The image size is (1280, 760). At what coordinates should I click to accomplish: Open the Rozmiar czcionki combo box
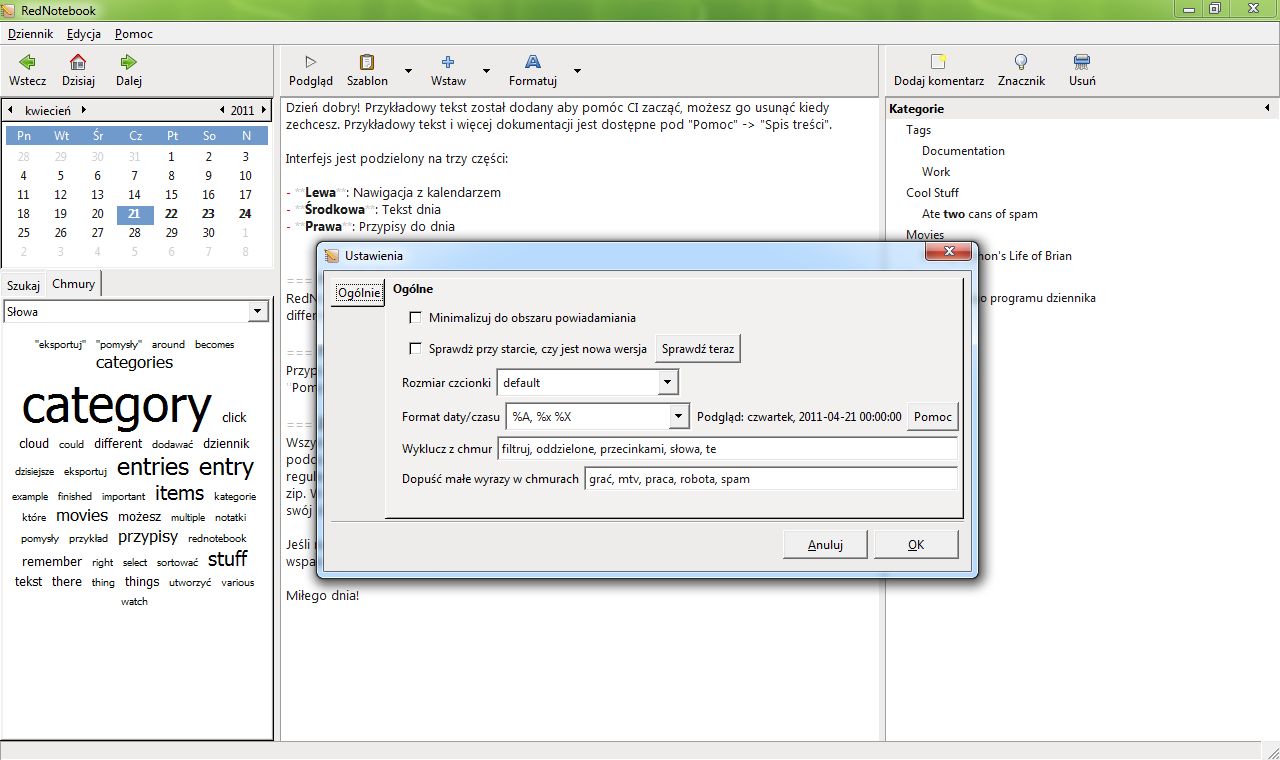coord(588,382)
